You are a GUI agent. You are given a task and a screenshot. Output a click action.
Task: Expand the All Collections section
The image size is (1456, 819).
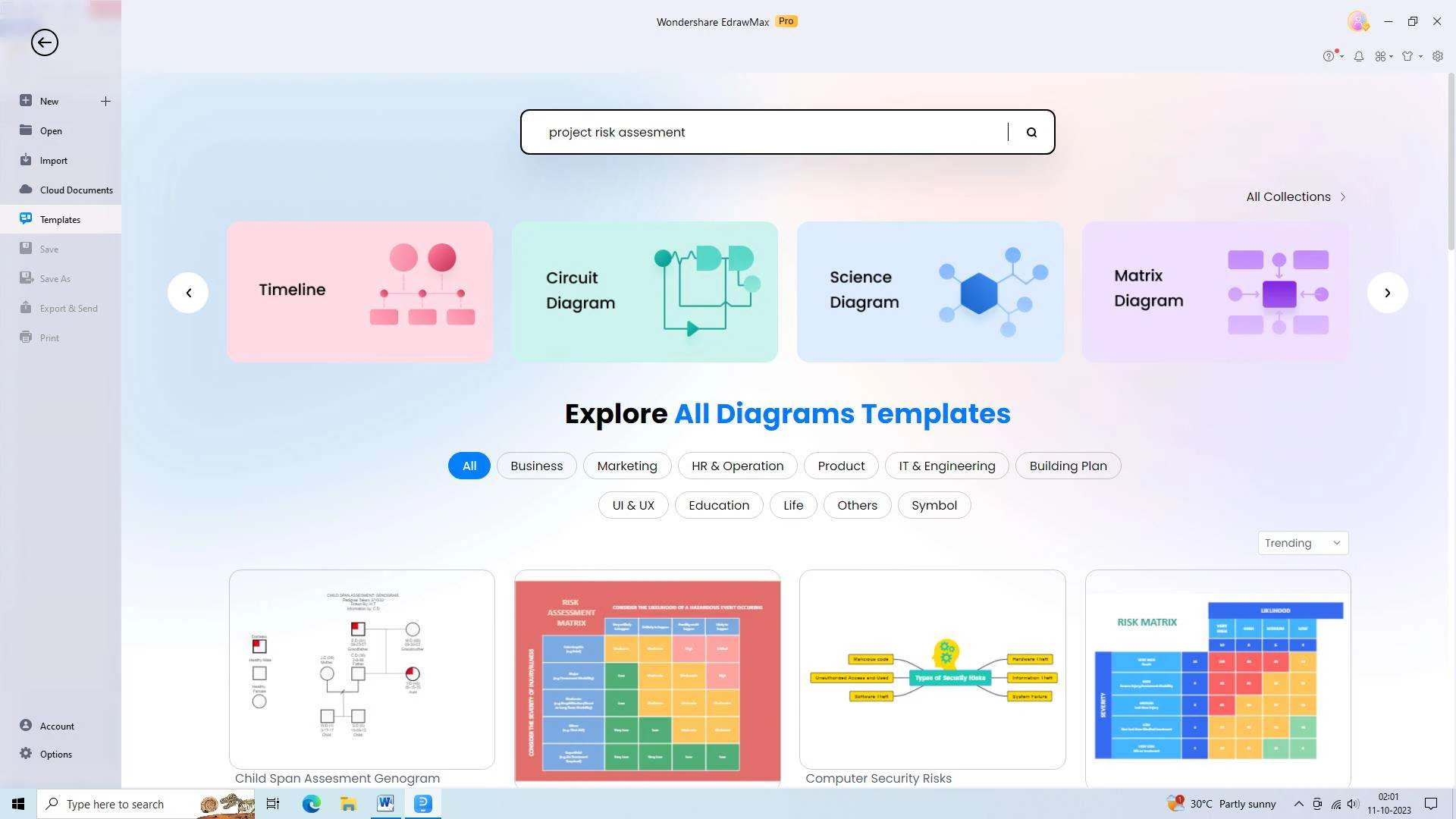[x=1297, y=196]
